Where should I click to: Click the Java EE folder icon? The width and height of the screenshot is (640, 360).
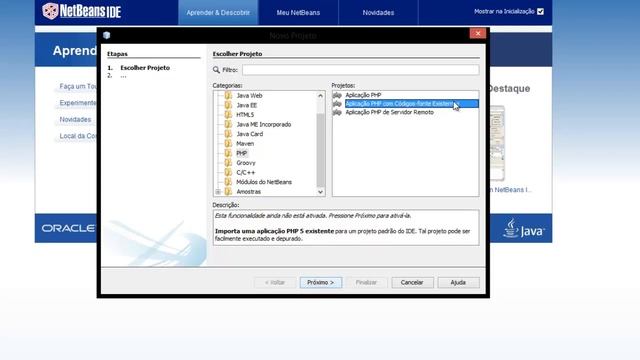click(228, 105)
